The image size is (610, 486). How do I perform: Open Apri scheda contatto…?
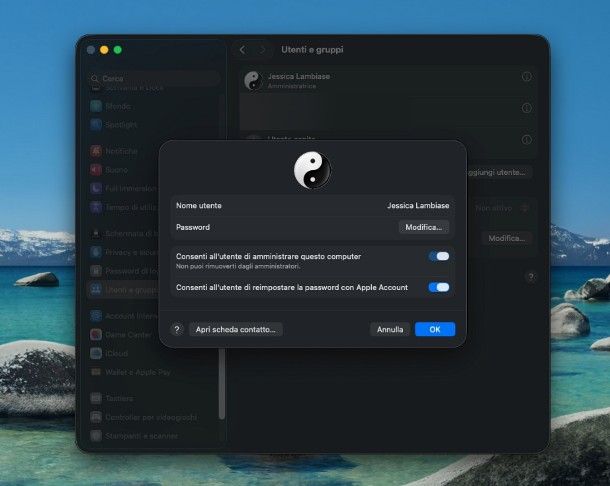click(235, 329)
